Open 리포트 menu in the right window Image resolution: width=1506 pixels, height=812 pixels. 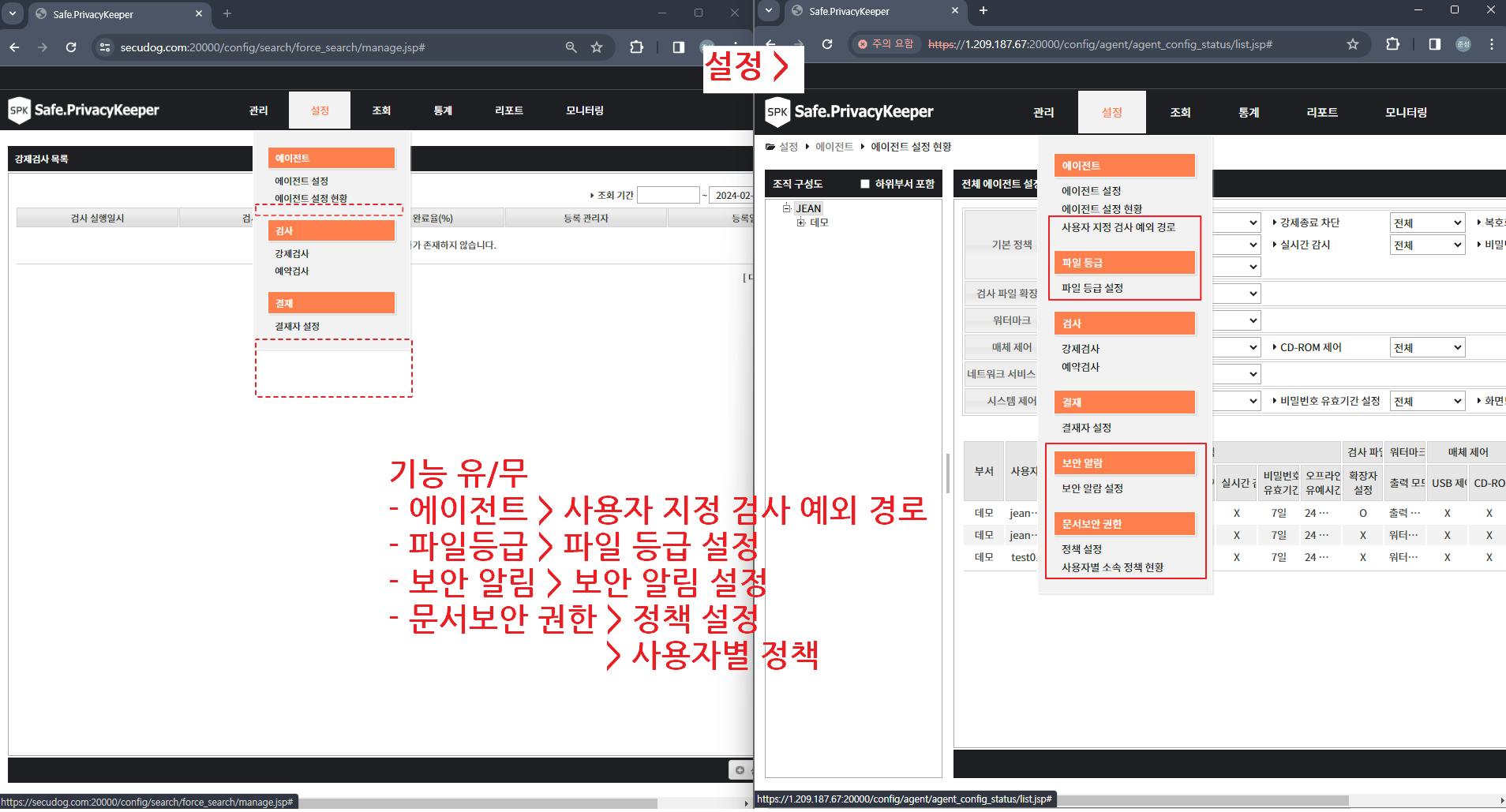point(1322,112)
